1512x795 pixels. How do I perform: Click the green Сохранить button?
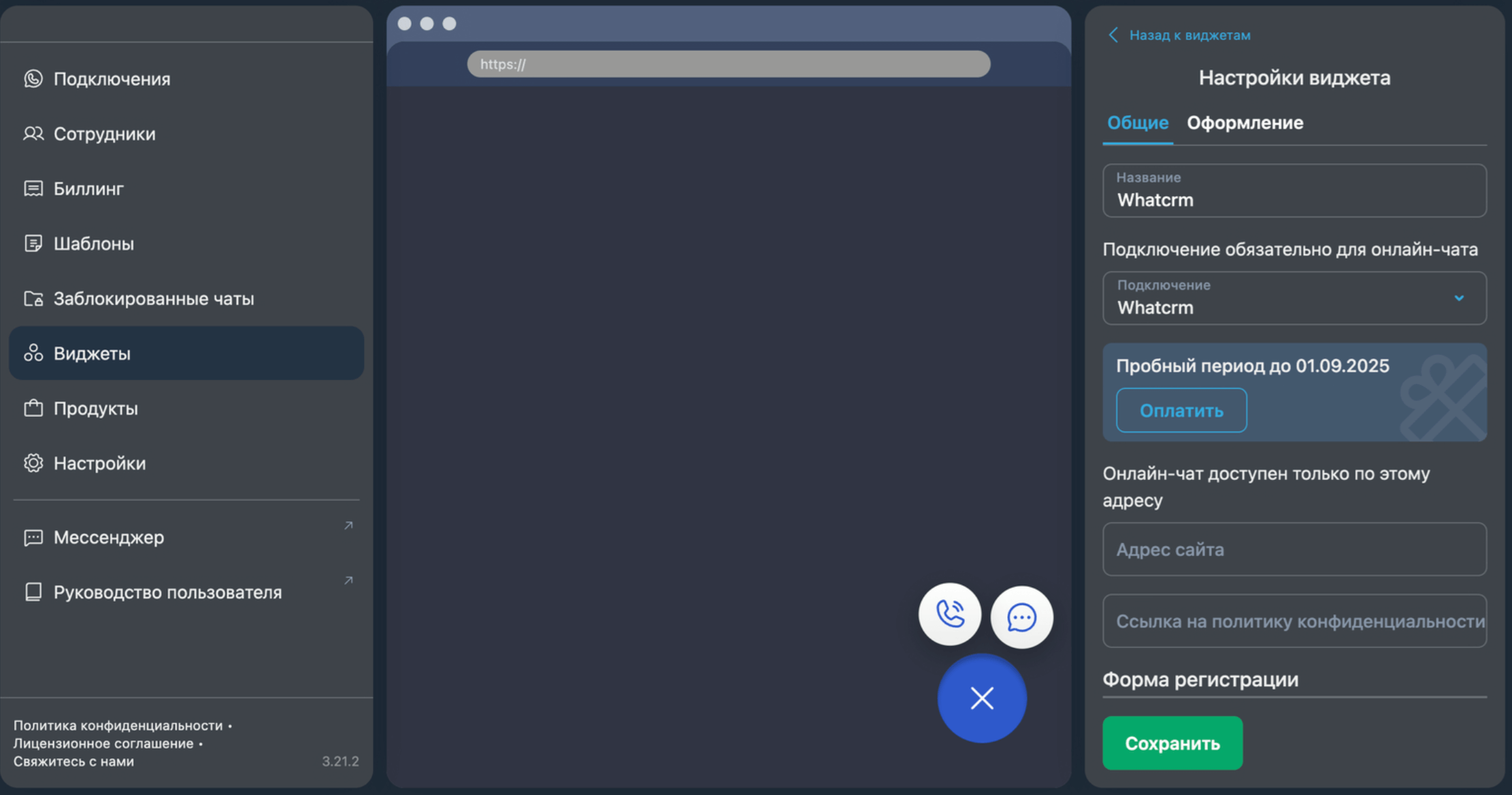(x=1172, y=743)
